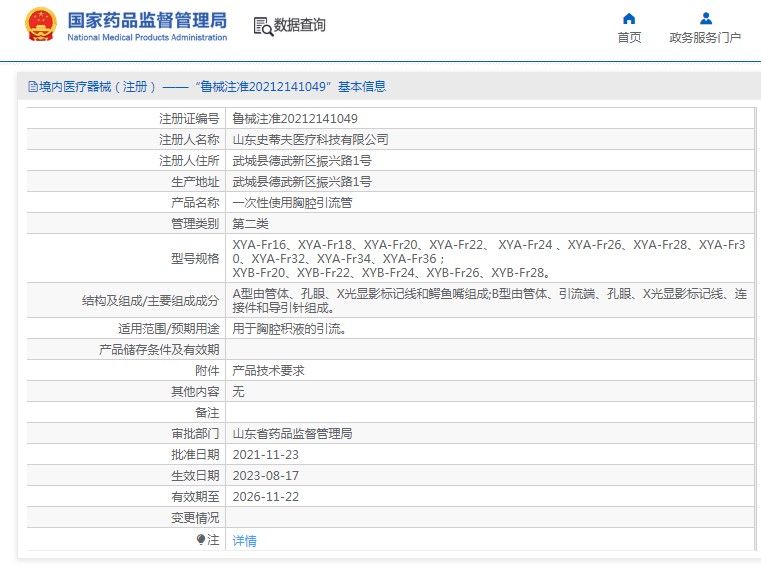Screen dimensions: 761x568
Task: Click the 适用范围/预期用途 label
Action: click(x=168, y=329)
